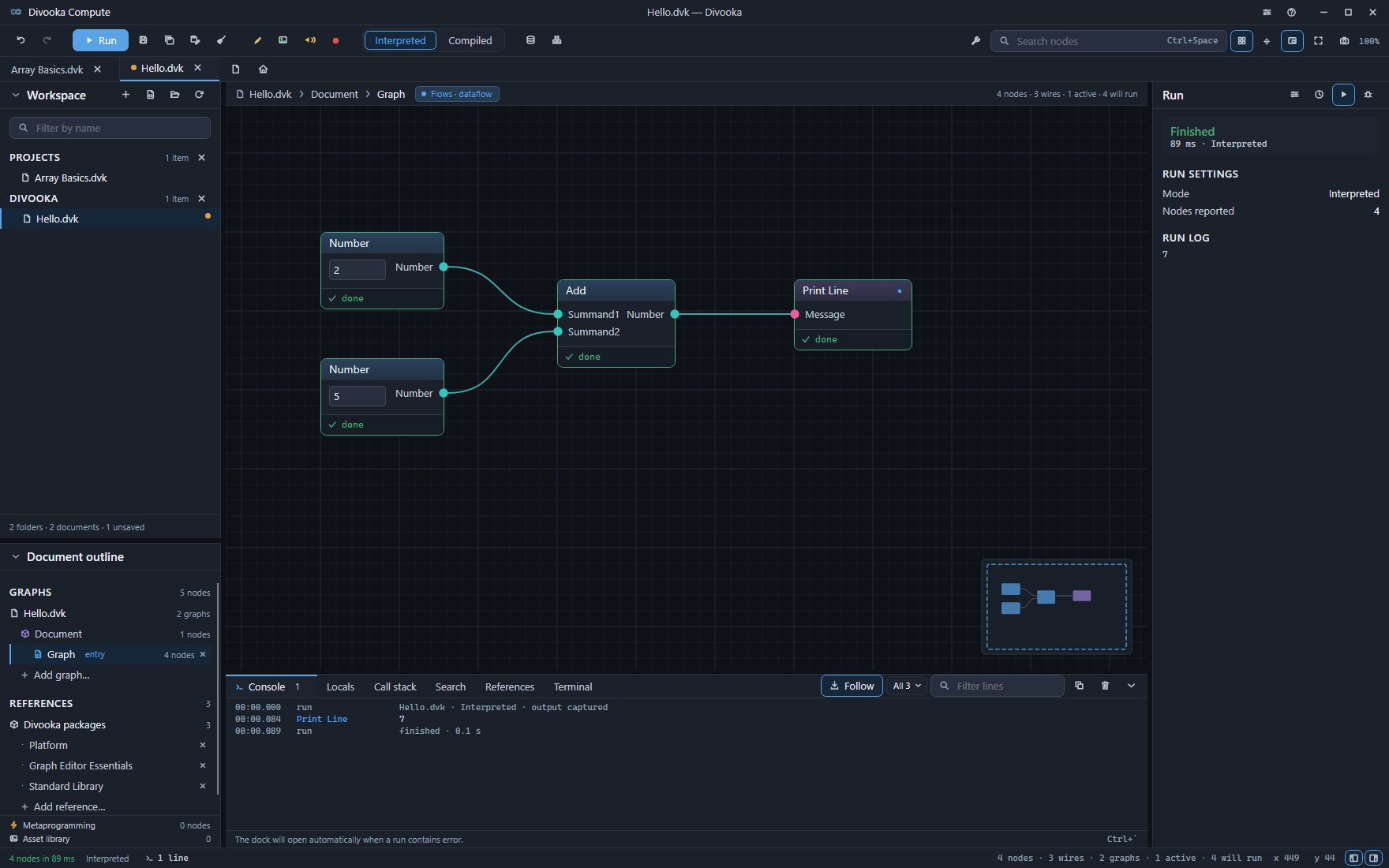Image resolution: width=1389 pixels, height=868 pixels.
Task: Click the orange sound icon in toolbar
Action: (310, 40)
